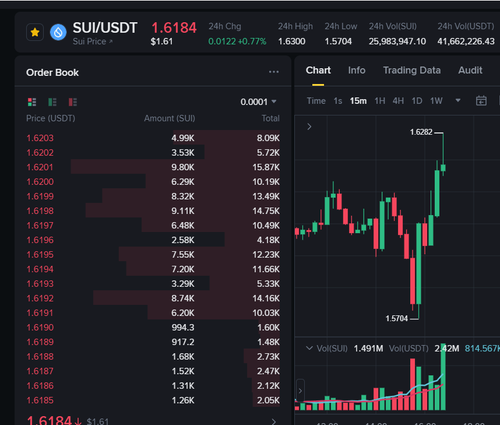Click the 1.6184 last price in order book

pos(49,421)
